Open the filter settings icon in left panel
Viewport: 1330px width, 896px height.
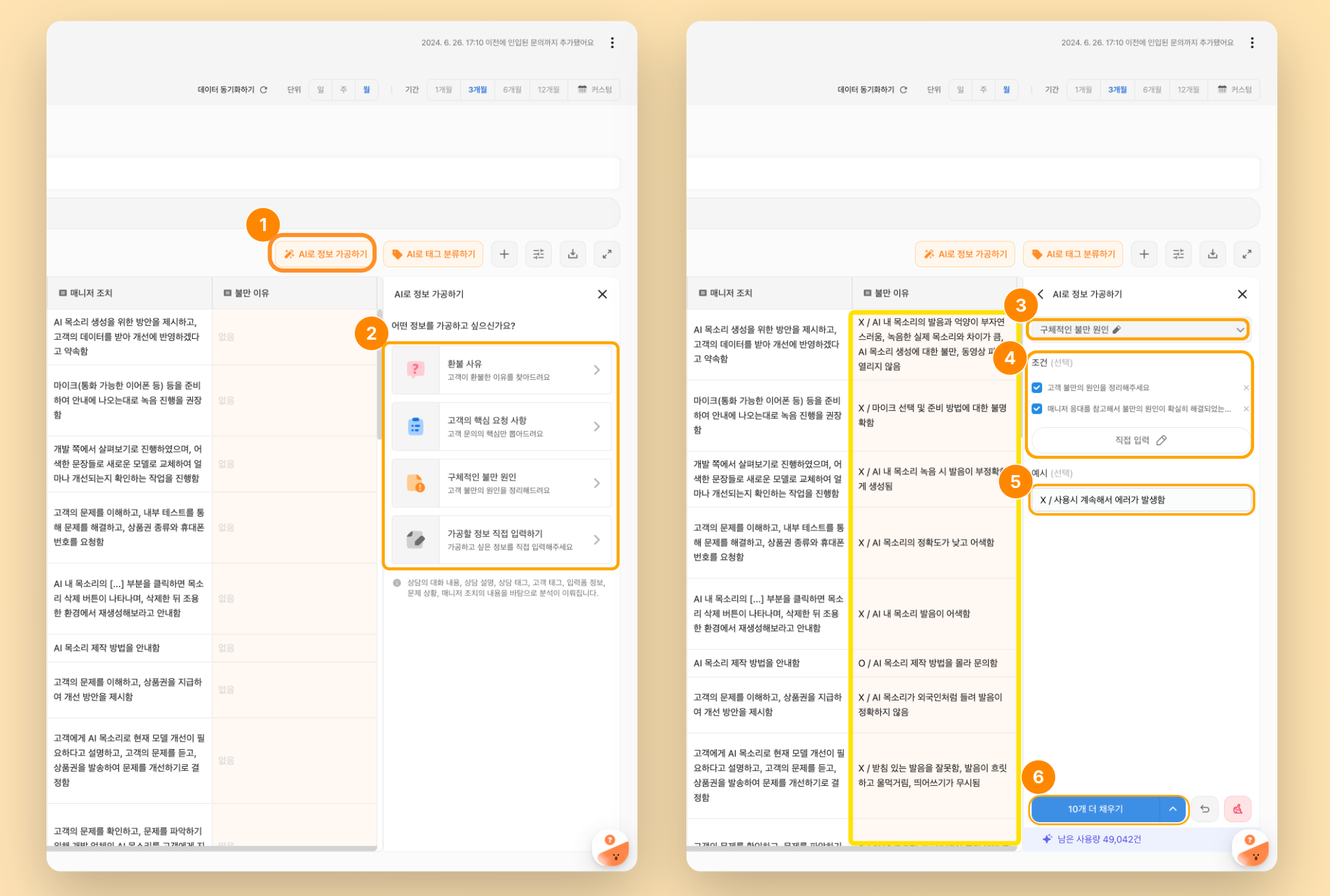coord(538,254)
